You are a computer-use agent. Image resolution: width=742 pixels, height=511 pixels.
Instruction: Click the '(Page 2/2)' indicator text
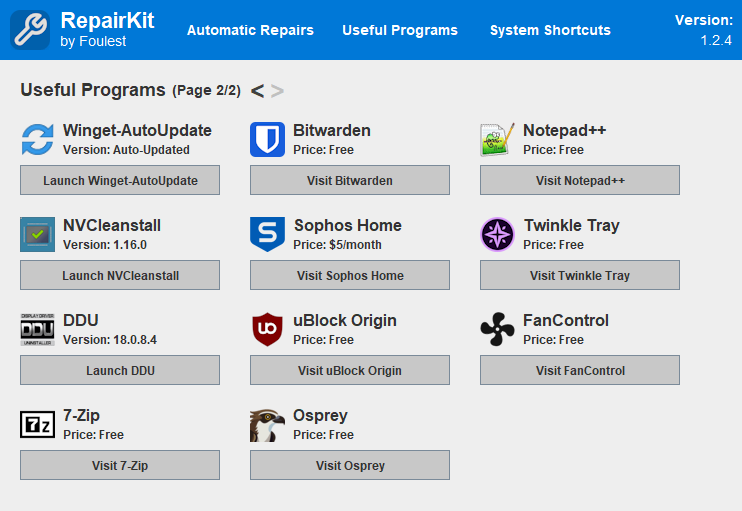pos(206,90)
